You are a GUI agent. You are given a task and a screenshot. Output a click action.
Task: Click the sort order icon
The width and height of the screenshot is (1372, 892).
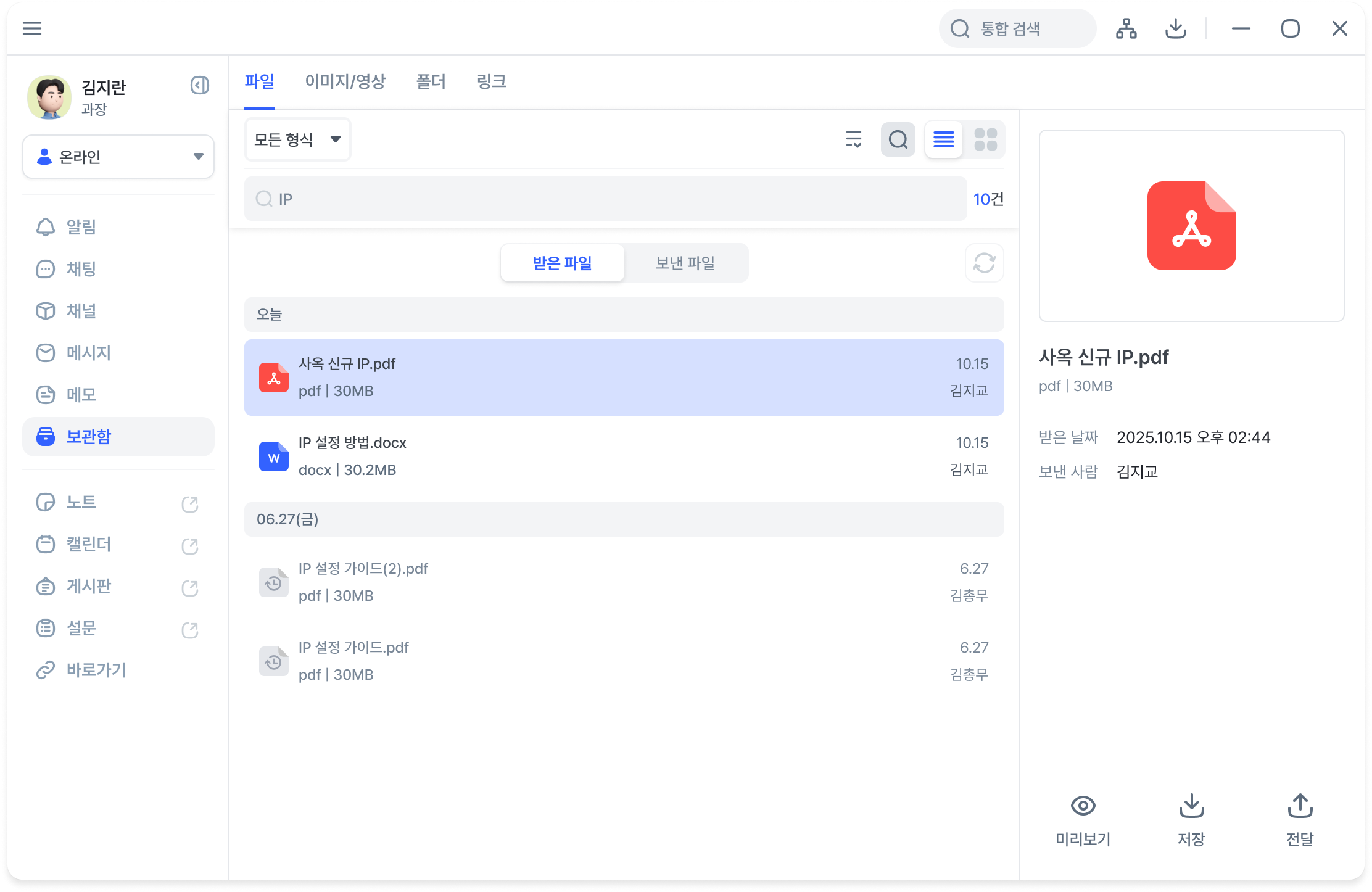tap(853, 139)
